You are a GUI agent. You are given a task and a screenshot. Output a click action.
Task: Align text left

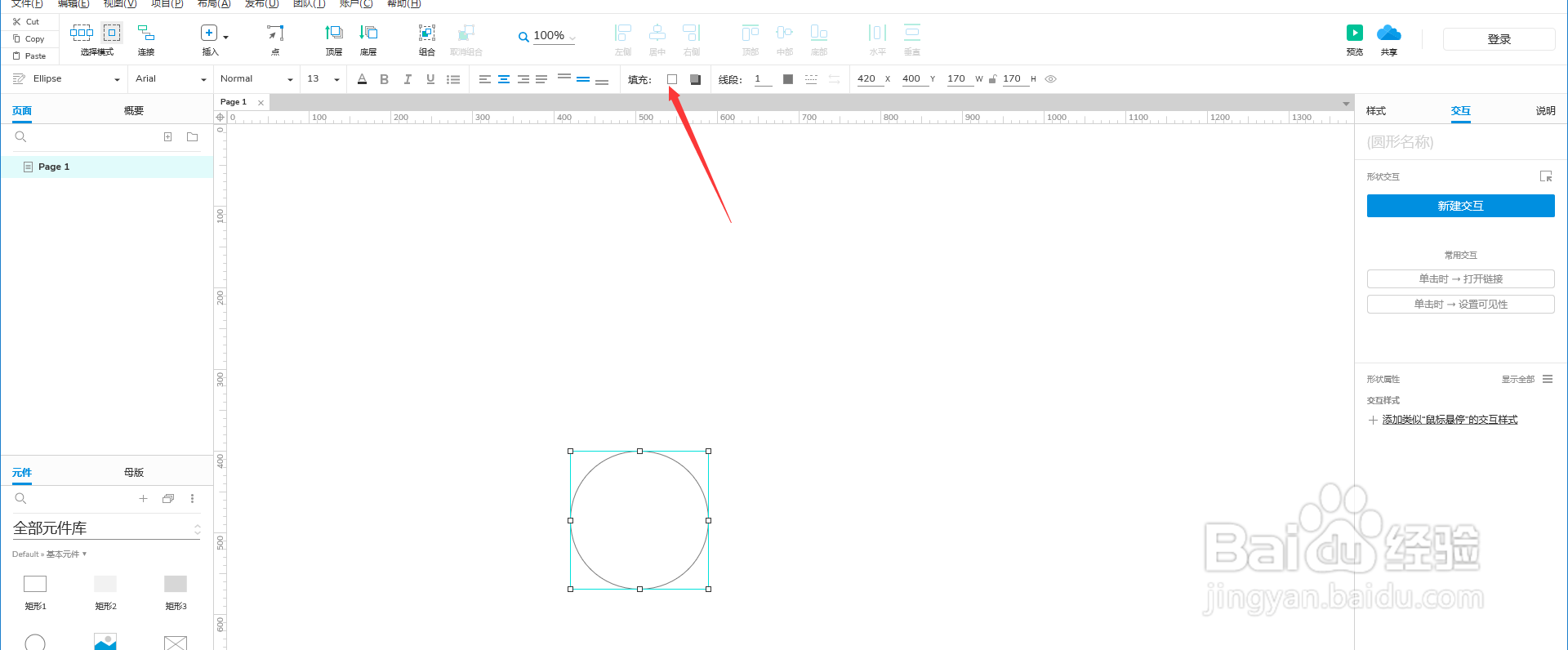click(x=484, y=79)
